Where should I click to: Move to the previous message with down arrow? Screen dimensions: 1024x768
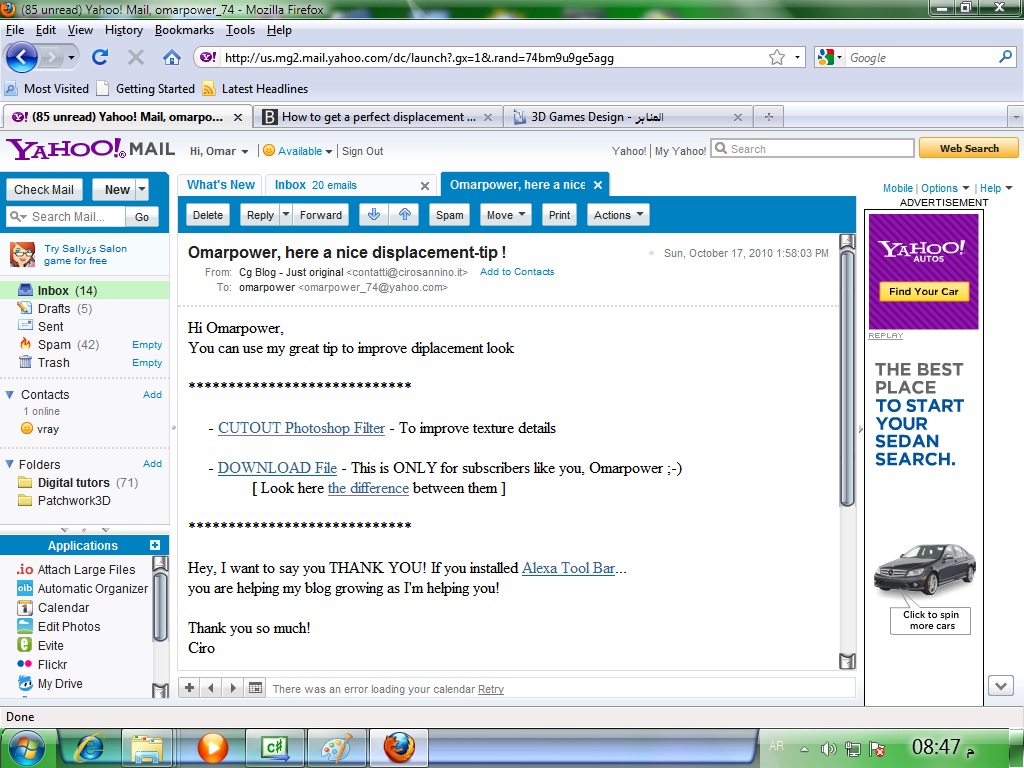(374, 214)
